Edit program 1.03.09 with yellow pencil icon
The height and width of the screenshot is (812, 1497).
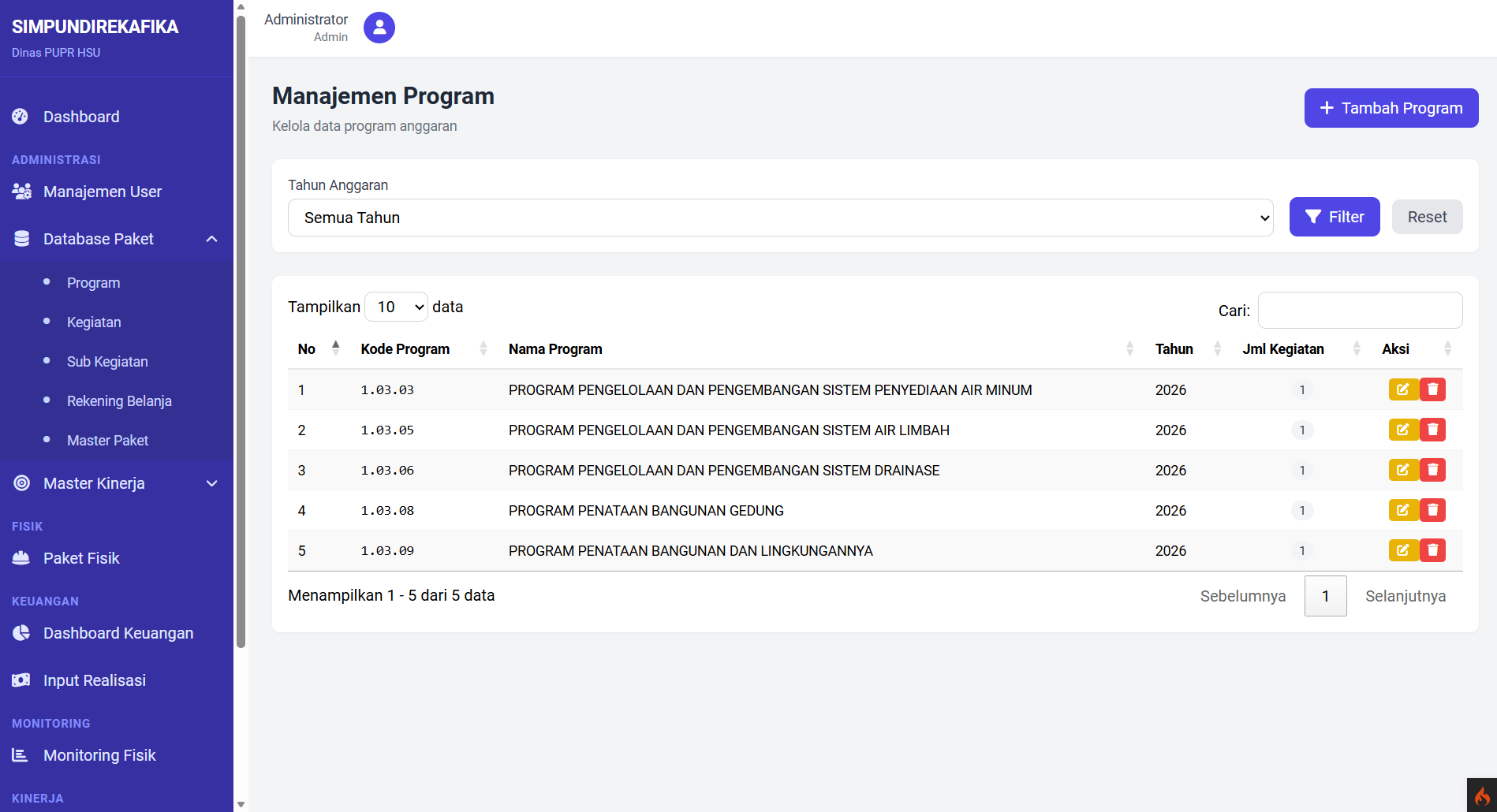pos(1403,550)
